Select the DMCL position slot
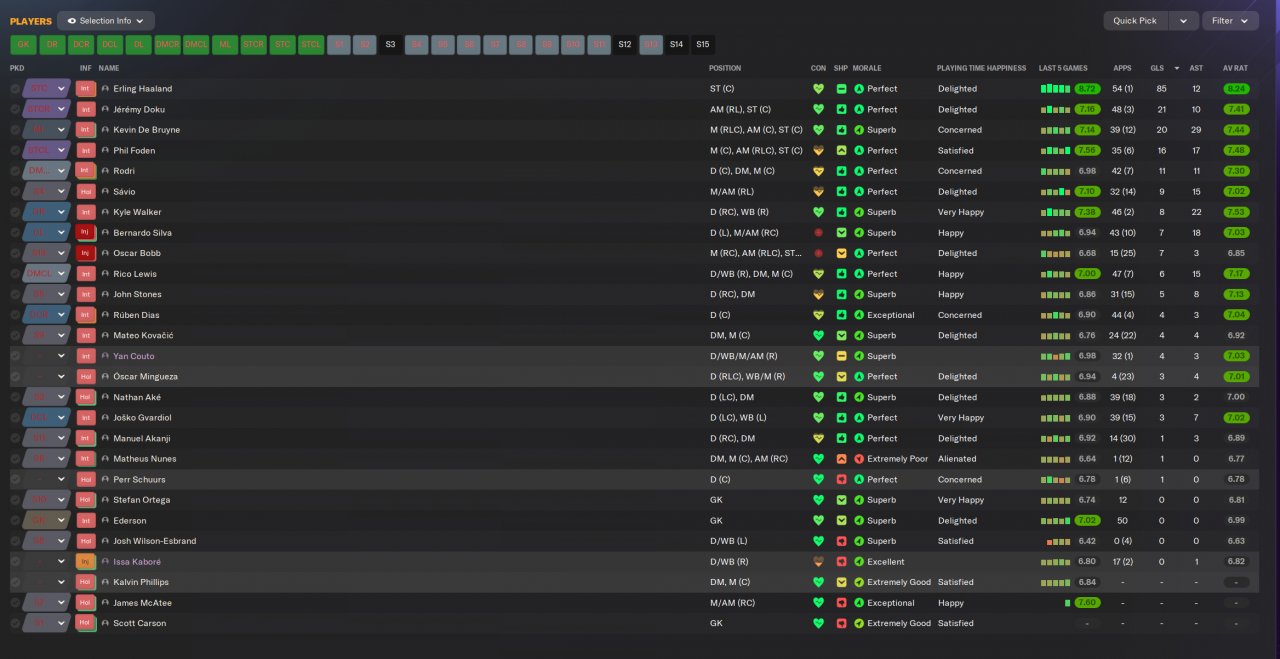Screen dimensions: 1280x659 pos(196,44)
